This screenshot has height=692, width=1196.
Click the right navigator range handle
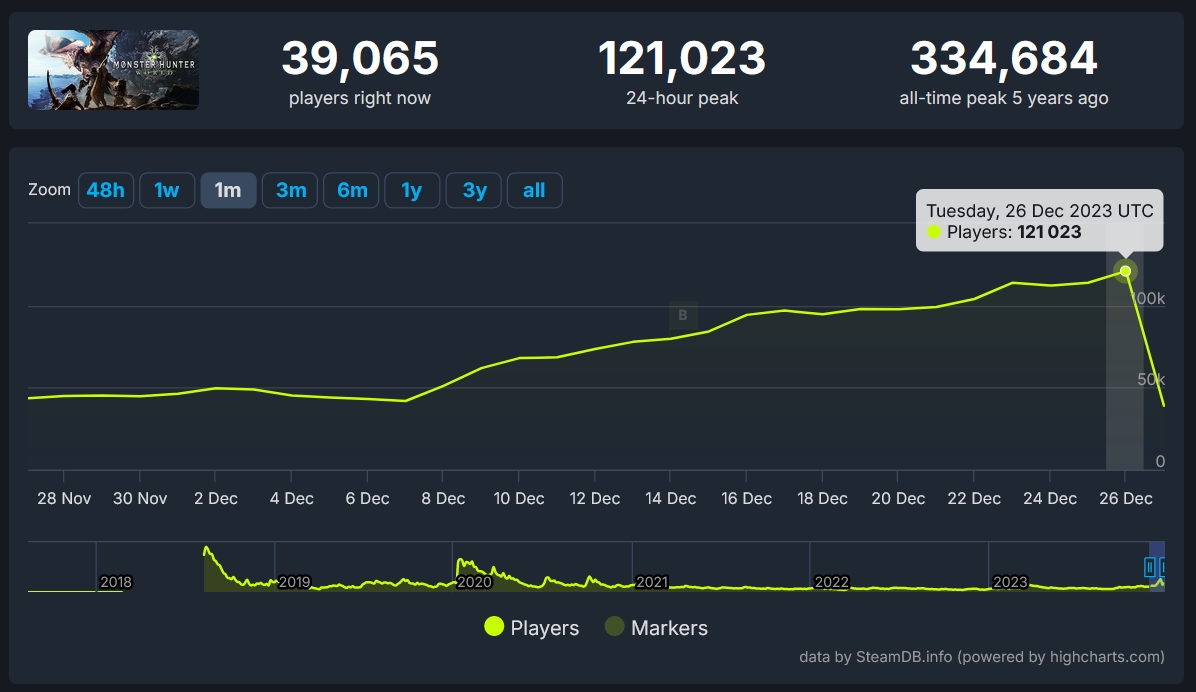(x=1164, y=567)
